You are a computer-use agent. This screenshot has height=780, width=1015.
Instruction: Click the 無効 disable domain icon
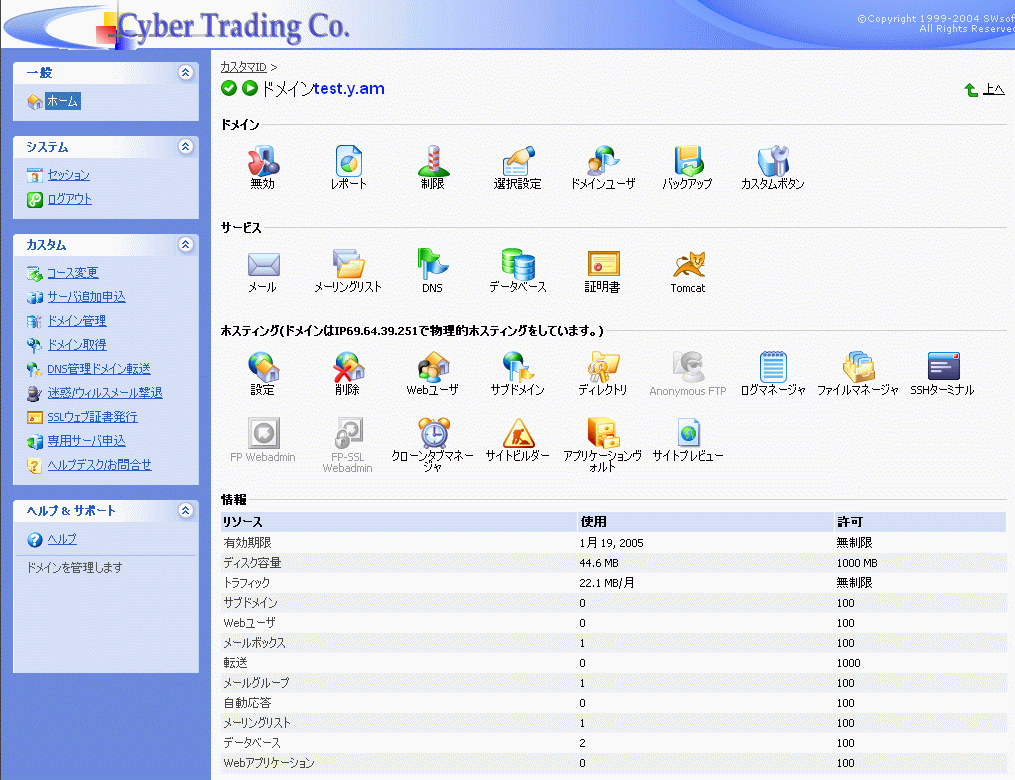click(x=262, y=162)
